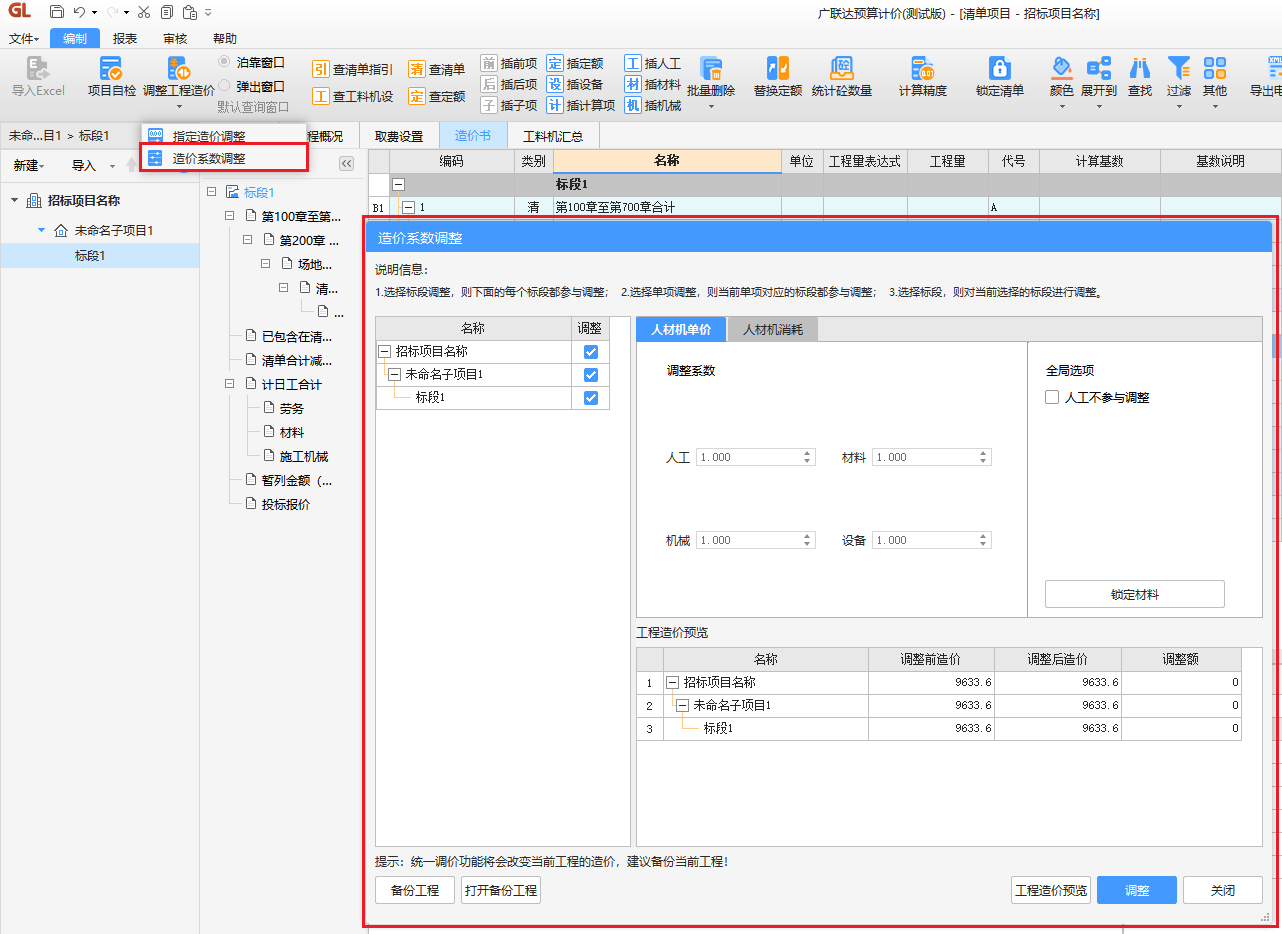Screen dimensions: 1282x934
Task: Click the 过滤 funnel icon
Action: pyautogui.click(x=1179, y=68)
